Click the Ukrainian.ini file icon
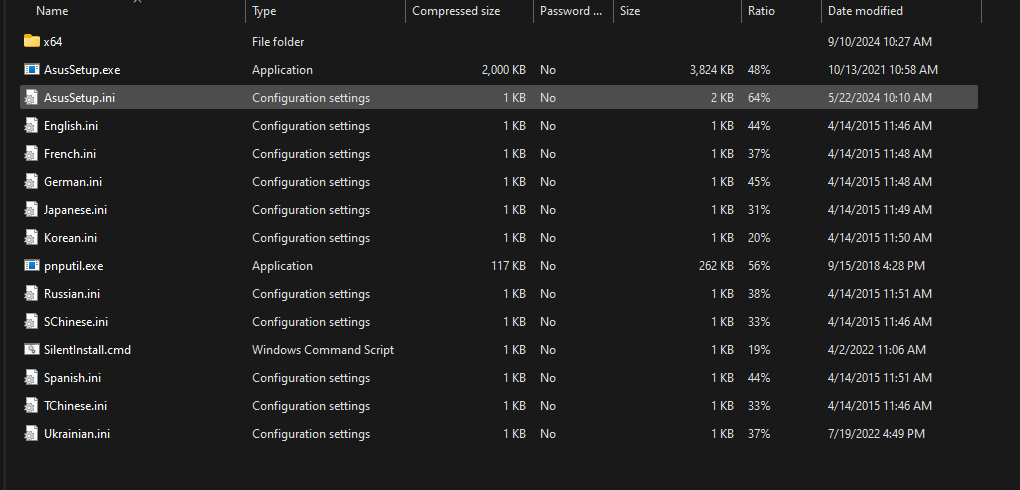 31,433
